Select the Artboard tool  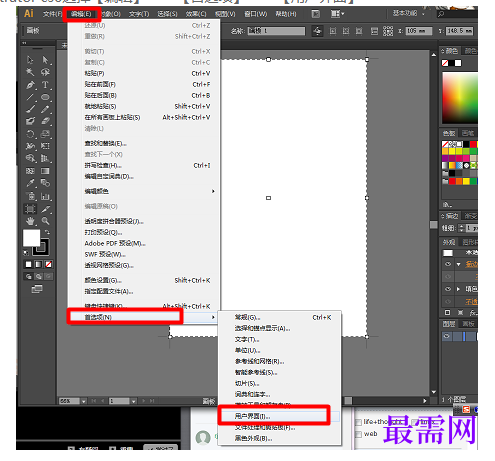coord(30,209)
